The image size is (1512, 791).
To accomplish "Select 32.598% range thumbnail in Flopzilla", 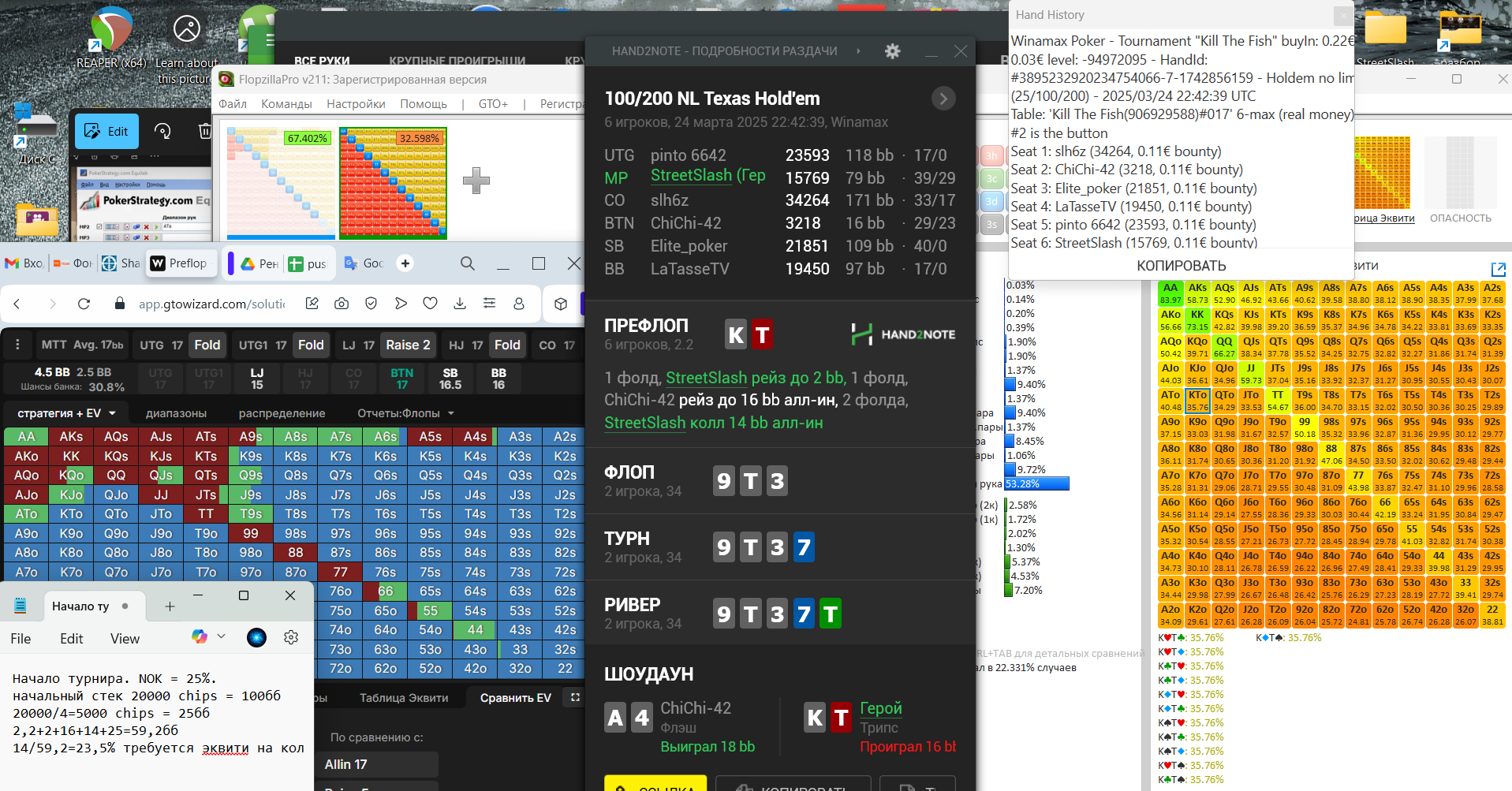I will click(393, 183).
